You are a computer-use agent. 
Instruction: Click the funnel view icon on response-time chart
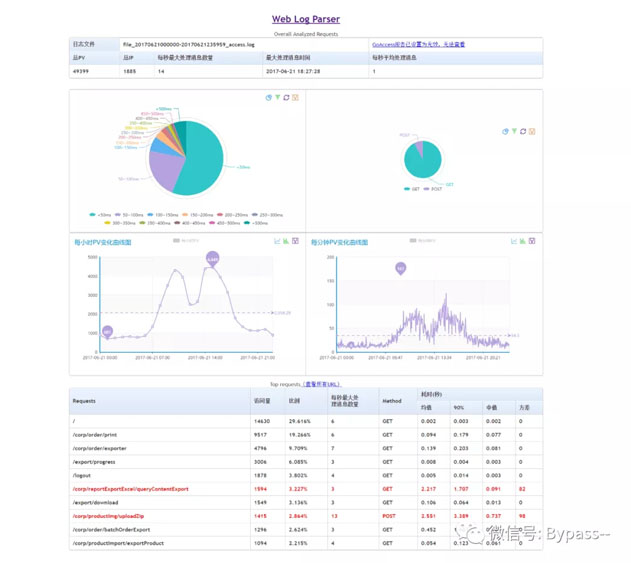277,98
